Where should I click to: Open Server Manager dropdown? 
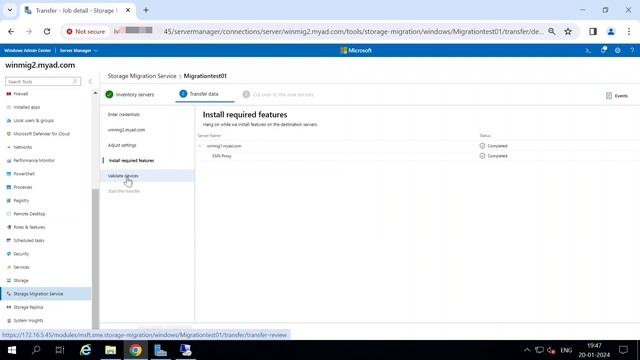[x=79, y=51]
